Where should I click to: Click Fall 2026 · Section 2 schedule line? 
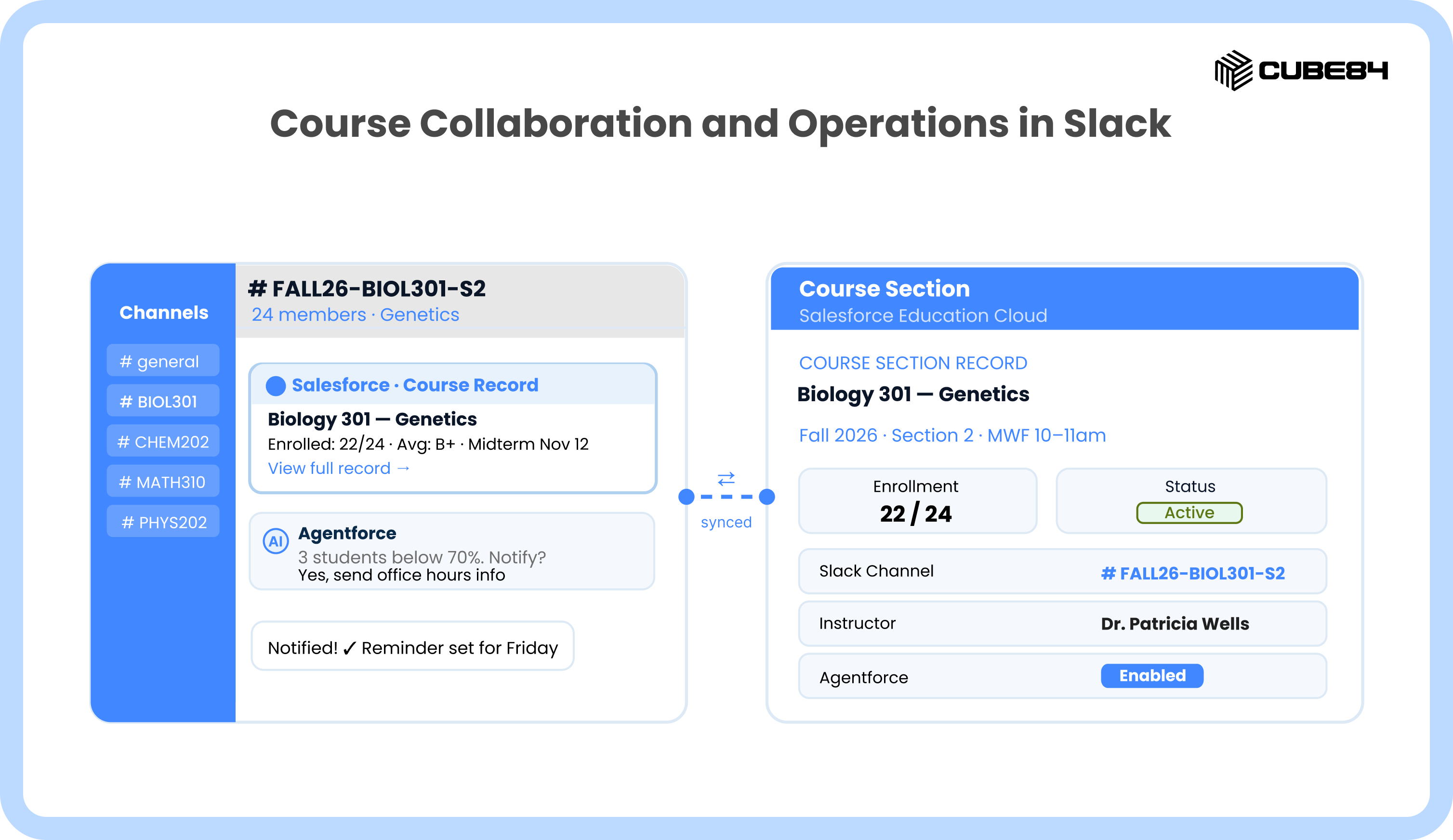[952, 435]
